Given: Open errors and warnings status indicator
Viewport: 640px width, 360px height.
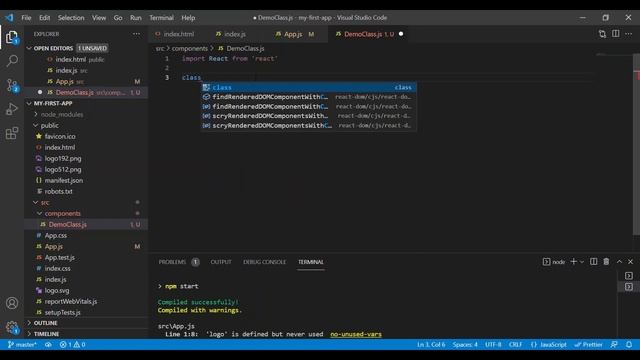Looking at the screenshot, I should point(73,344).
